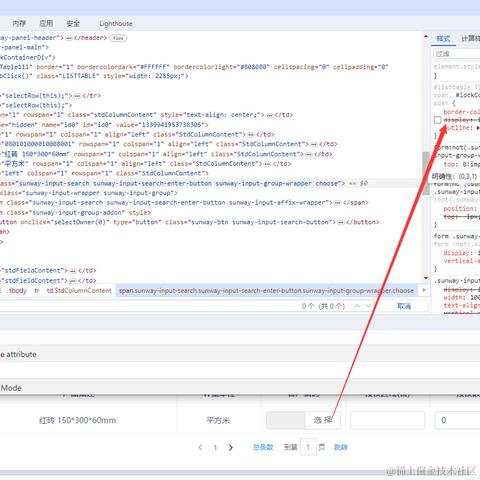Screen dimensions: 480x480
Task: Click tbody in the DOM breadcrumb
Action: [18, 291]
